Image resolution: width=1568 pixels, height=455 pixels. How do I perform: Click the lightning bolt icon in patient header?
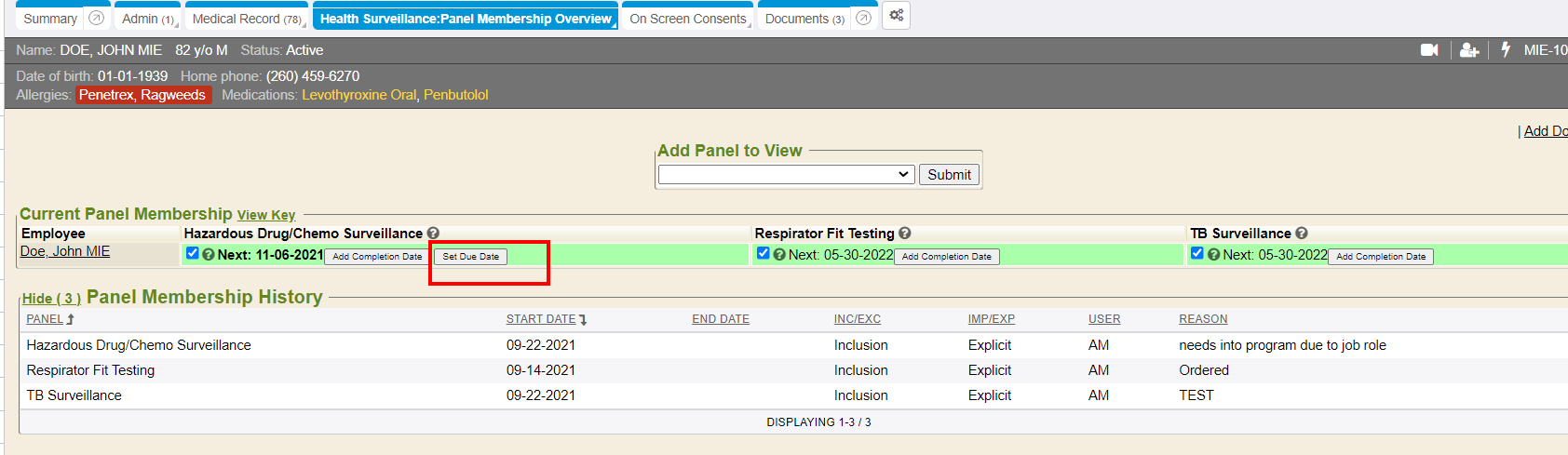[x=1506, y=49]
